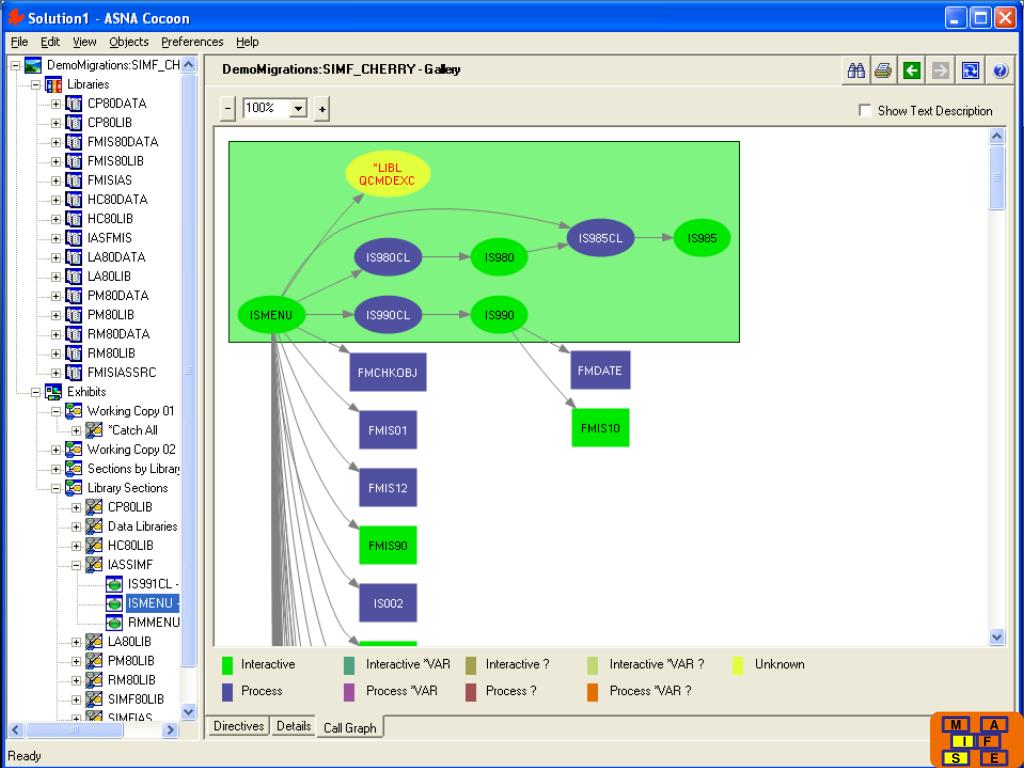The height and width of the screenshot is (768, 1024).
Task: Select the FMISIASSRC library item
Action: click(122, 373)
